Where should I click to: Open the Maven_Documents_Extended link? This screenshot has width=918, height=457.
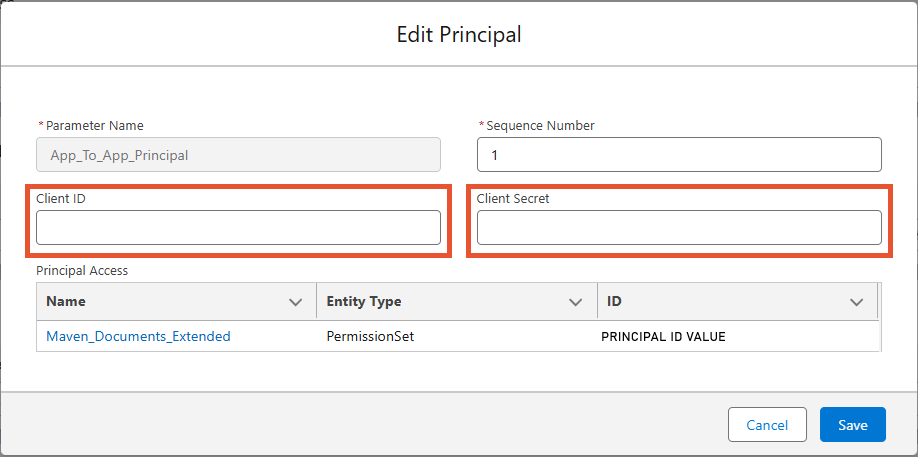[x=138, y=336]
